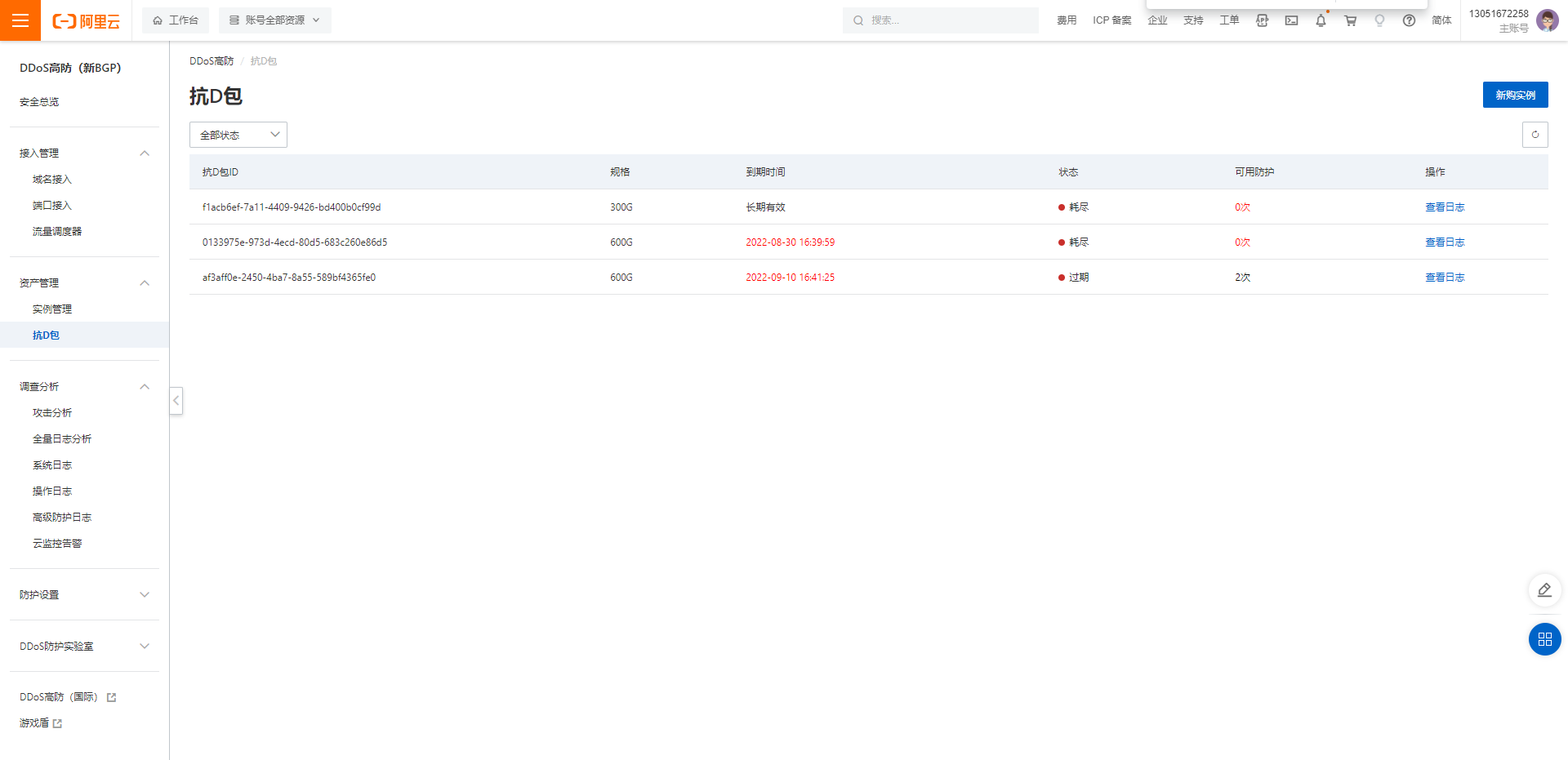The width and height of the screenshot is (1568, 760).
Task: Collapse the left sidebar with the arrow handle
Action: pyautogui.click(x=176, y=400)
